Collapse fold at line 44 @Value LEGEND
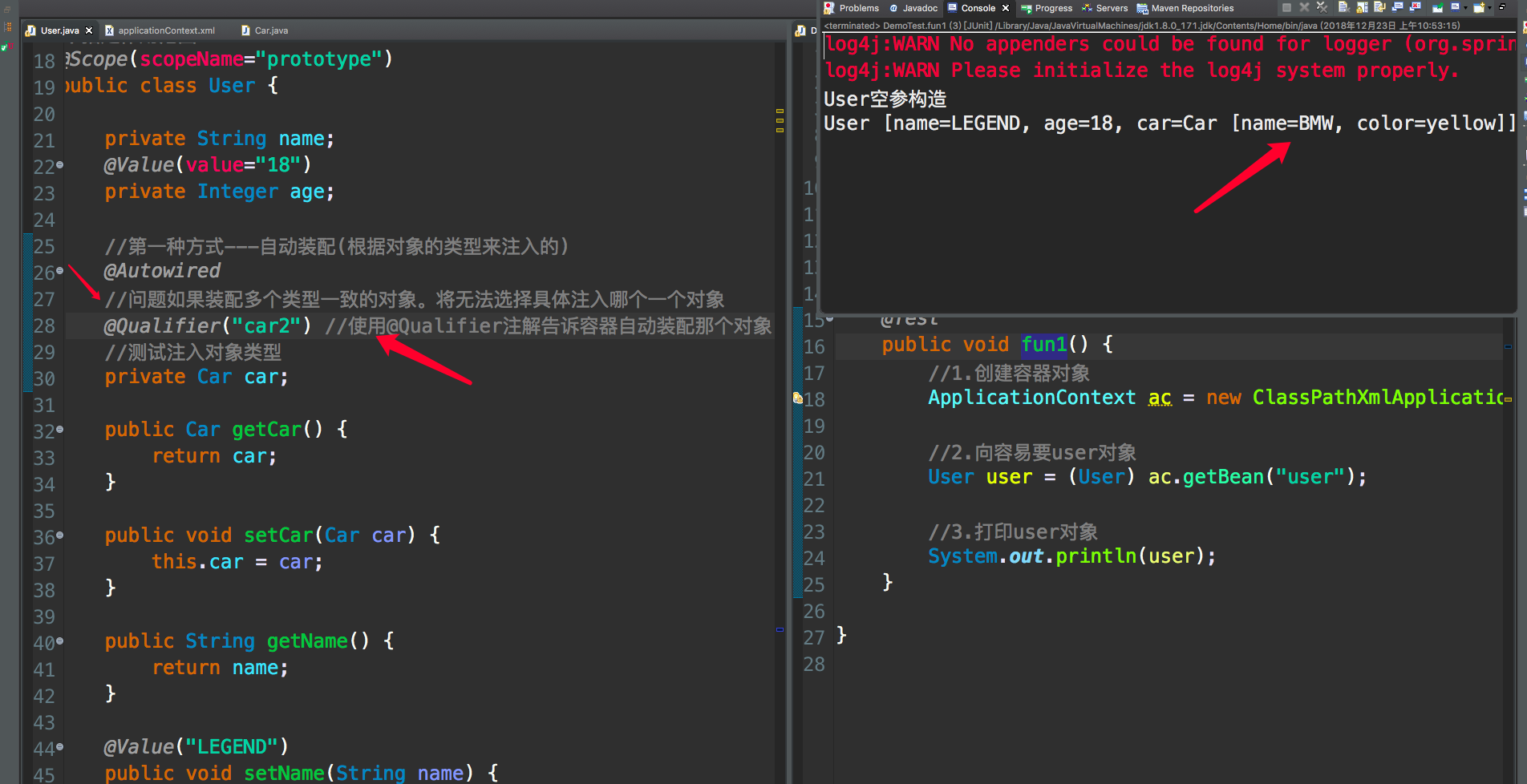This screenshot has height=784, width=1527. 59,747
